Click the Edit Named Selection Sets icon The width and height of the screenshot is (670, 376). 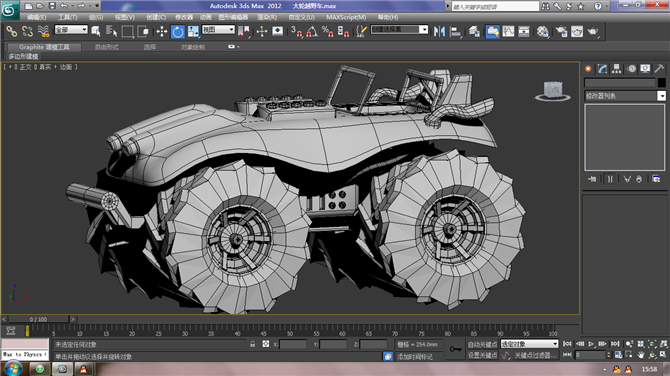click(x=361, y=31)
